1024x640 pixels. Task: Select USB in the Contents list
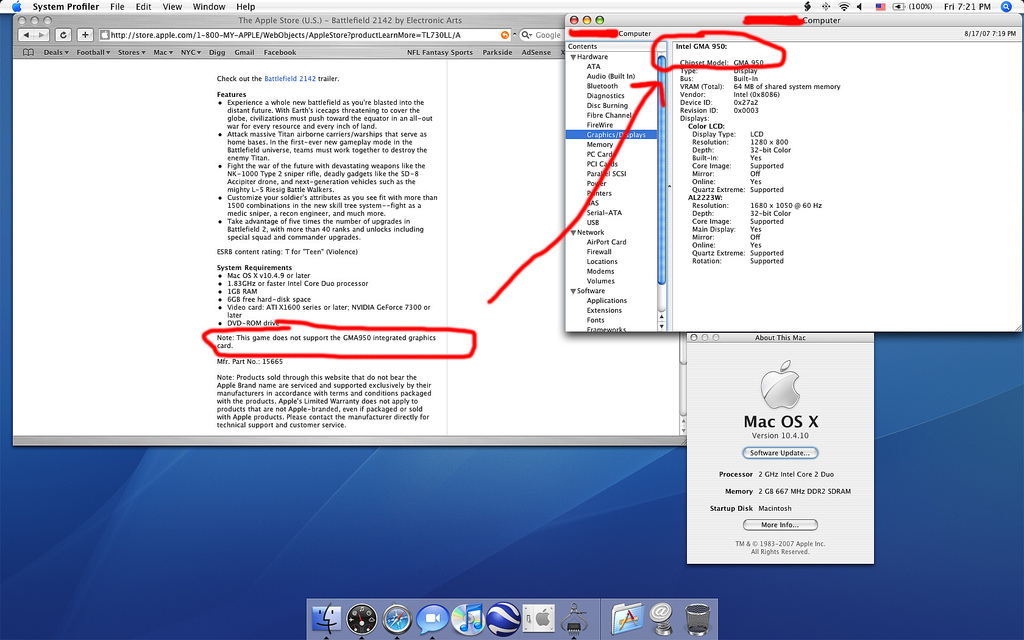[592, 222]
